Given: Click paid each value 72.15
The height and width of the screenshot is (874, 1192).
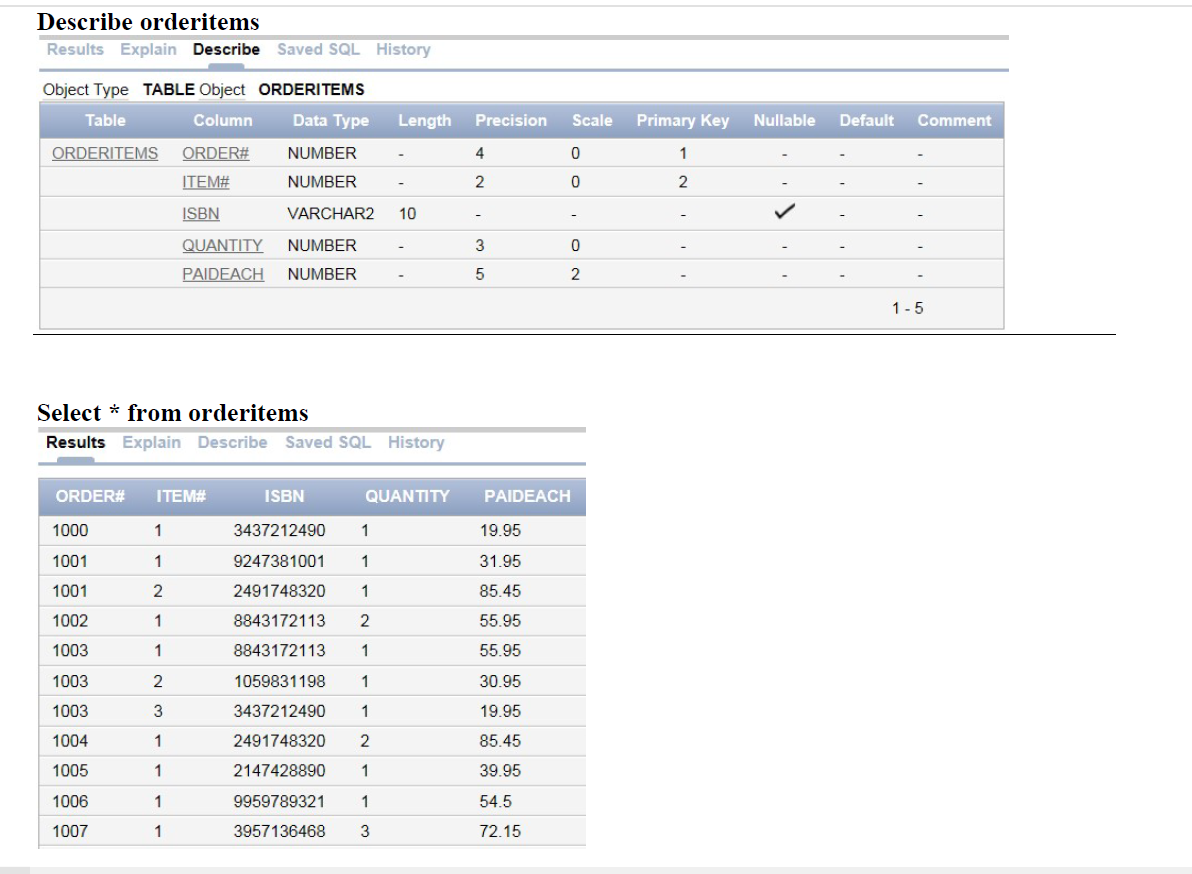Looking at the screenshot, I should [500, 831].
